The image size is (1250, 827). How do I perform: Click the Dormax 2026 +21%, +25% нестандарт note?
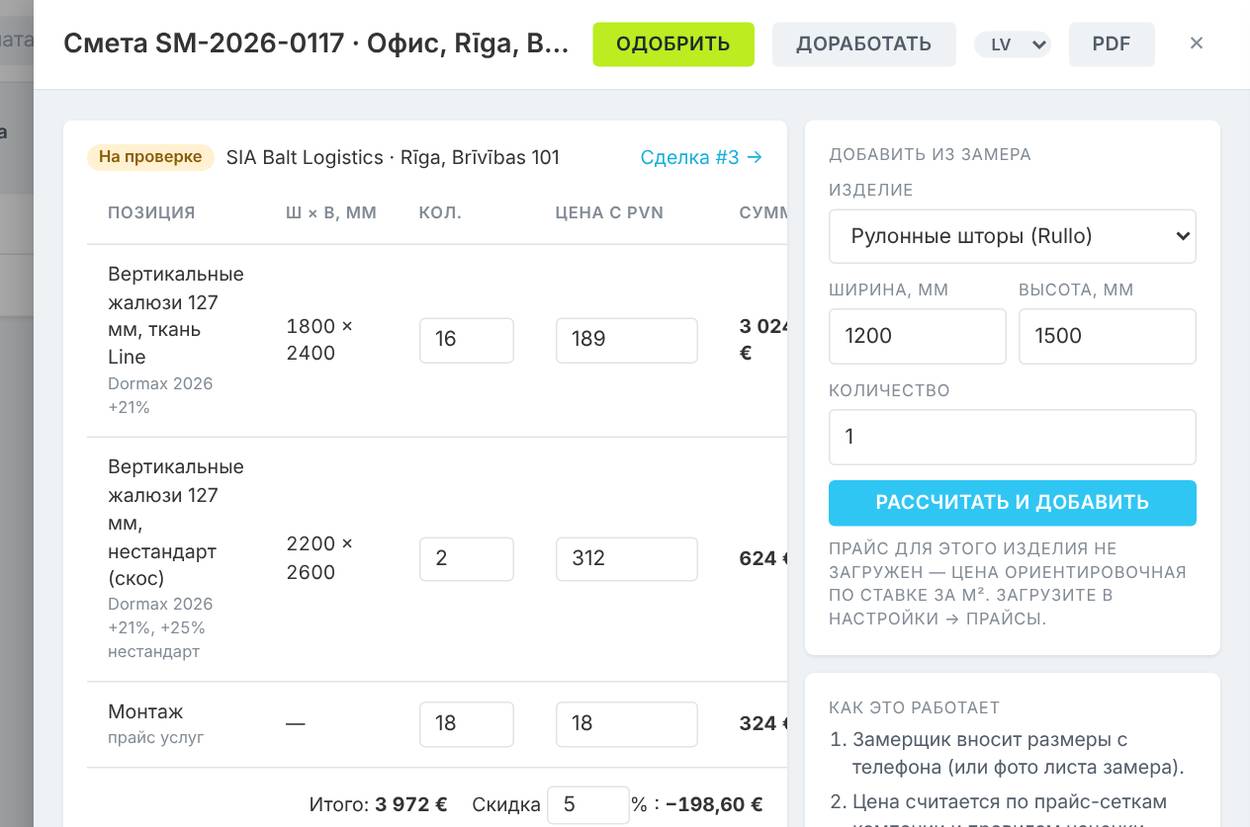(160, 627)
